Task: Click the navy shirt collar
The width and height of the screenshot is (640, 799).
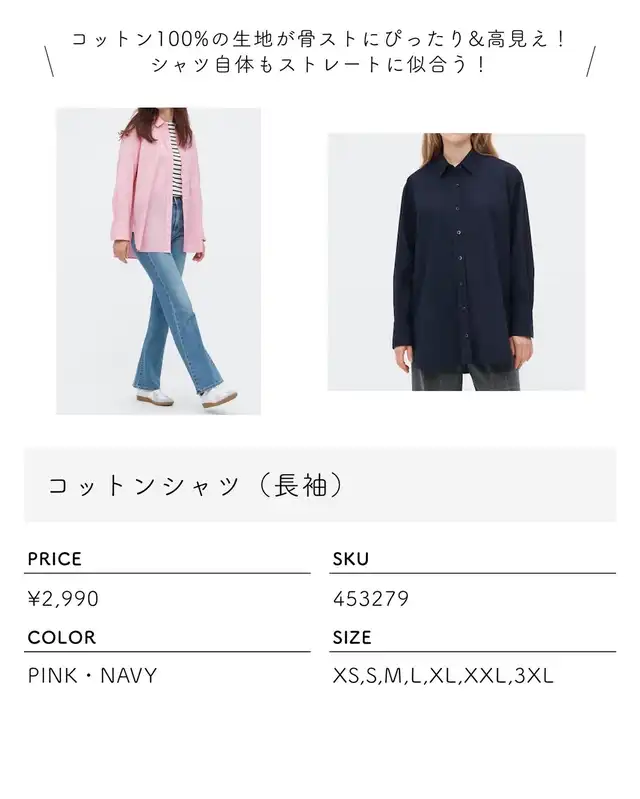Action: tap(457, 166)
